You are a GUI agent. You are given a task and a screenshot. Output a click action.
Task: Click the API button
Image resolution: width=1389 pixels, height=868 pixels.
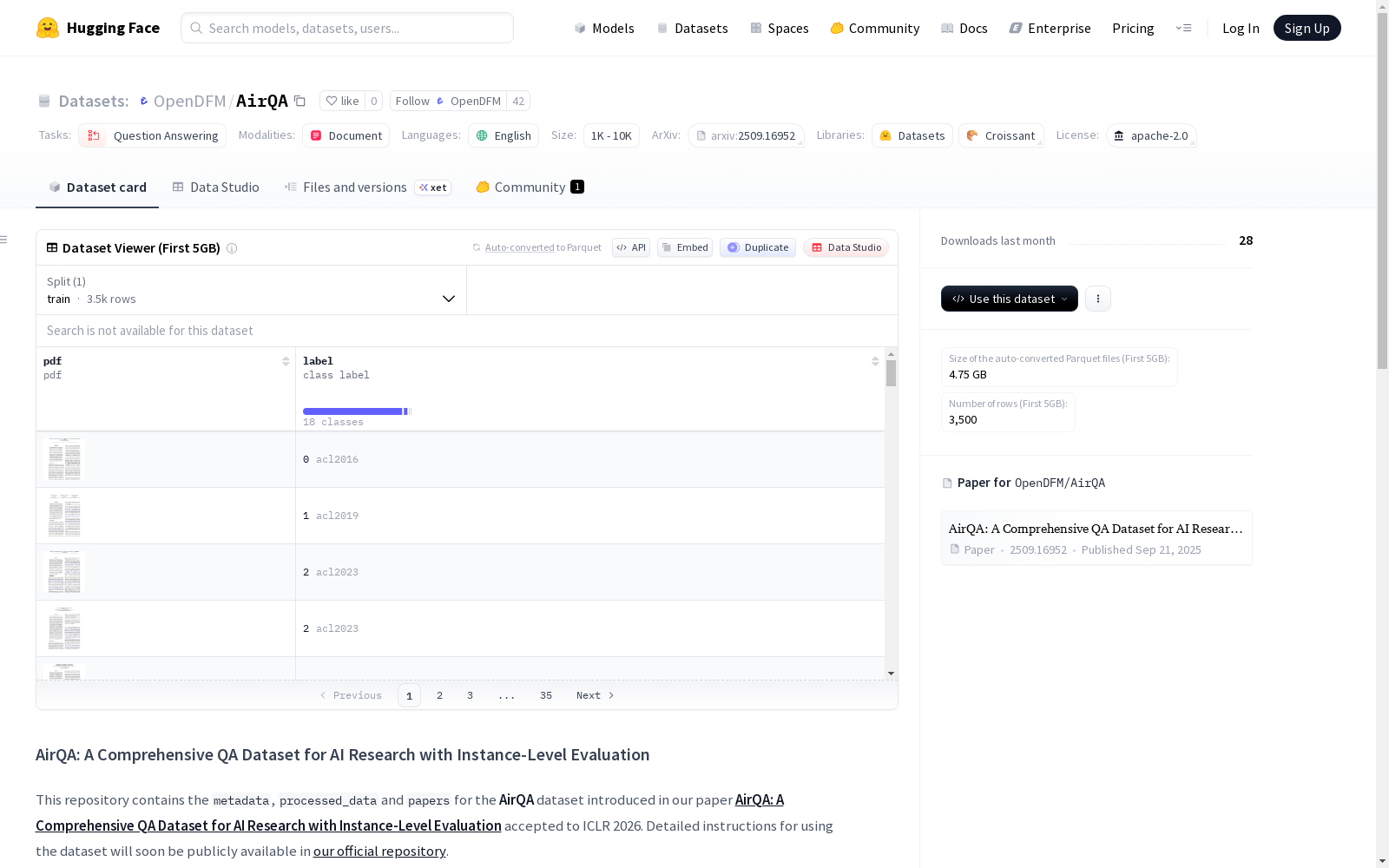coord(631,247)
